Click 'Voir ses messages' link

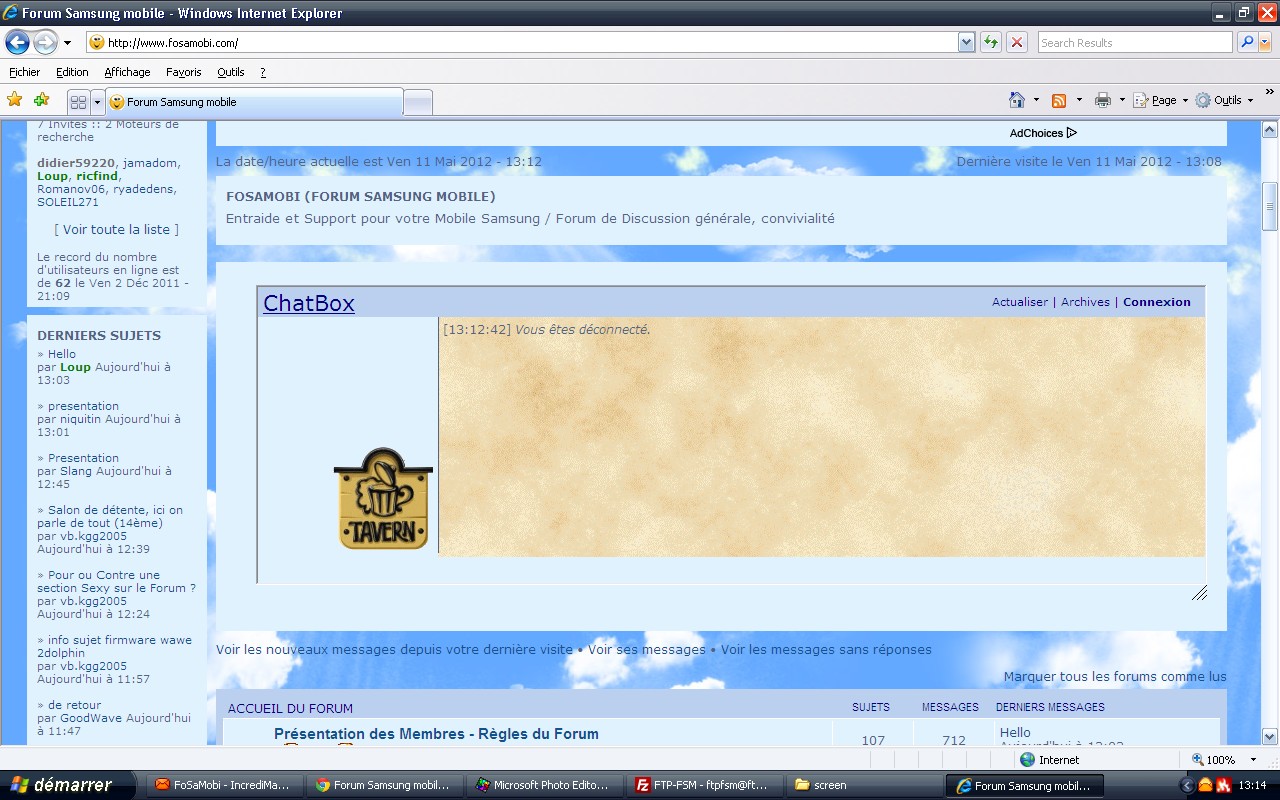click(647, 649)
